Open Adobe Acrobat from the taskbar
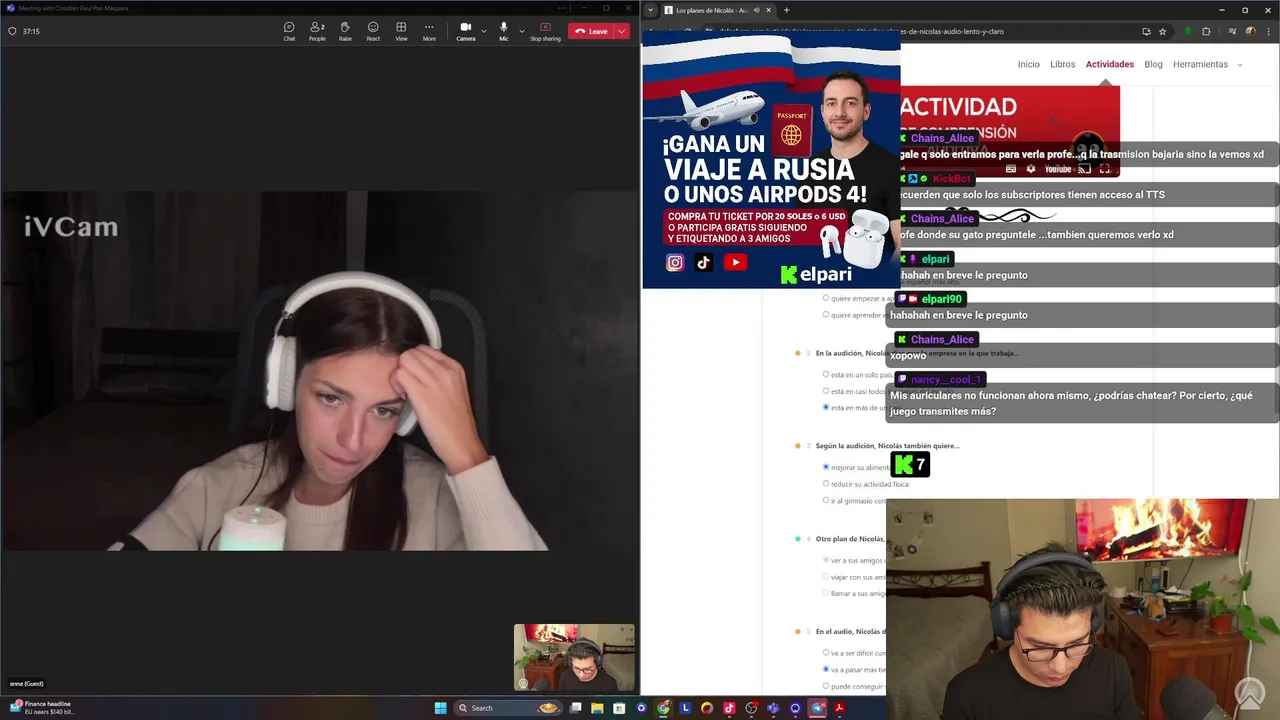The image size is (1280, 720). click(x=840, y=708)
